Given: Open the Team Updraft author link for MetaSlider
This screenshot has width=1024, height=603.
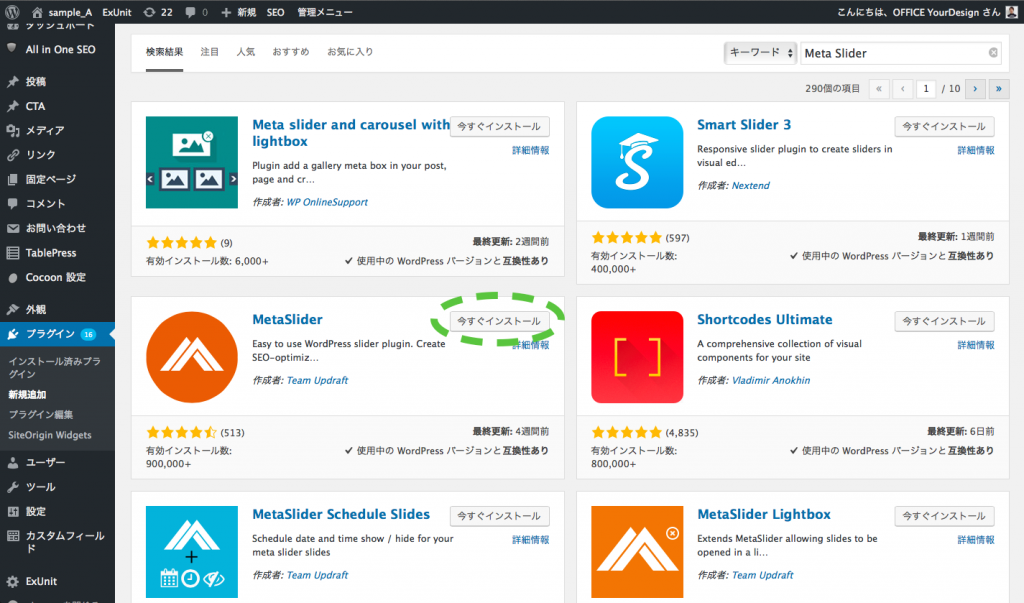Looking at the screenshot, I should (317, 380).
